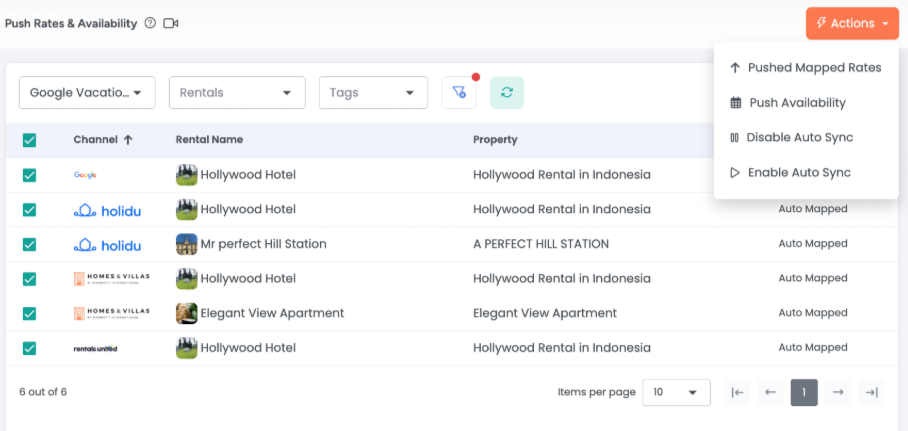The image size is (908, 431).
Task: Open the Google Vacation channel dropdown
Action: pos(87,93)
